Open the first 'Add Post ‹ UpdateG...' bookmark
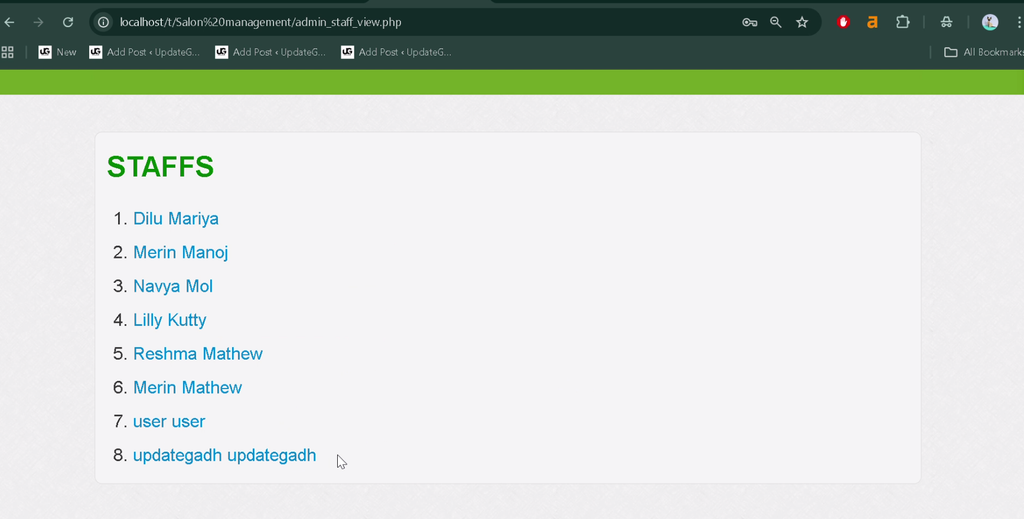This screenshot has height=519, width=1024. 144,52
